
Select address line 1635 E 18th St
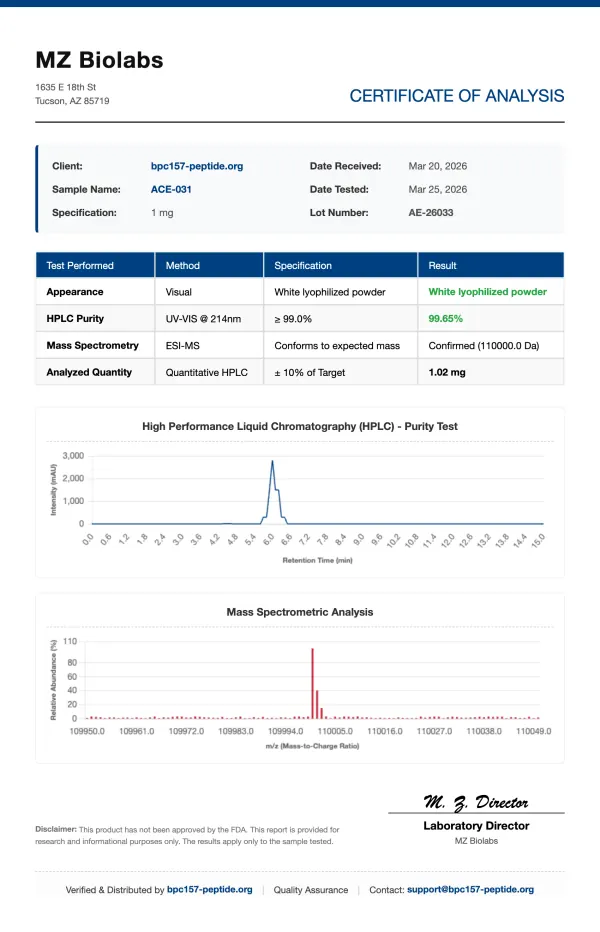tap(65, 87)
